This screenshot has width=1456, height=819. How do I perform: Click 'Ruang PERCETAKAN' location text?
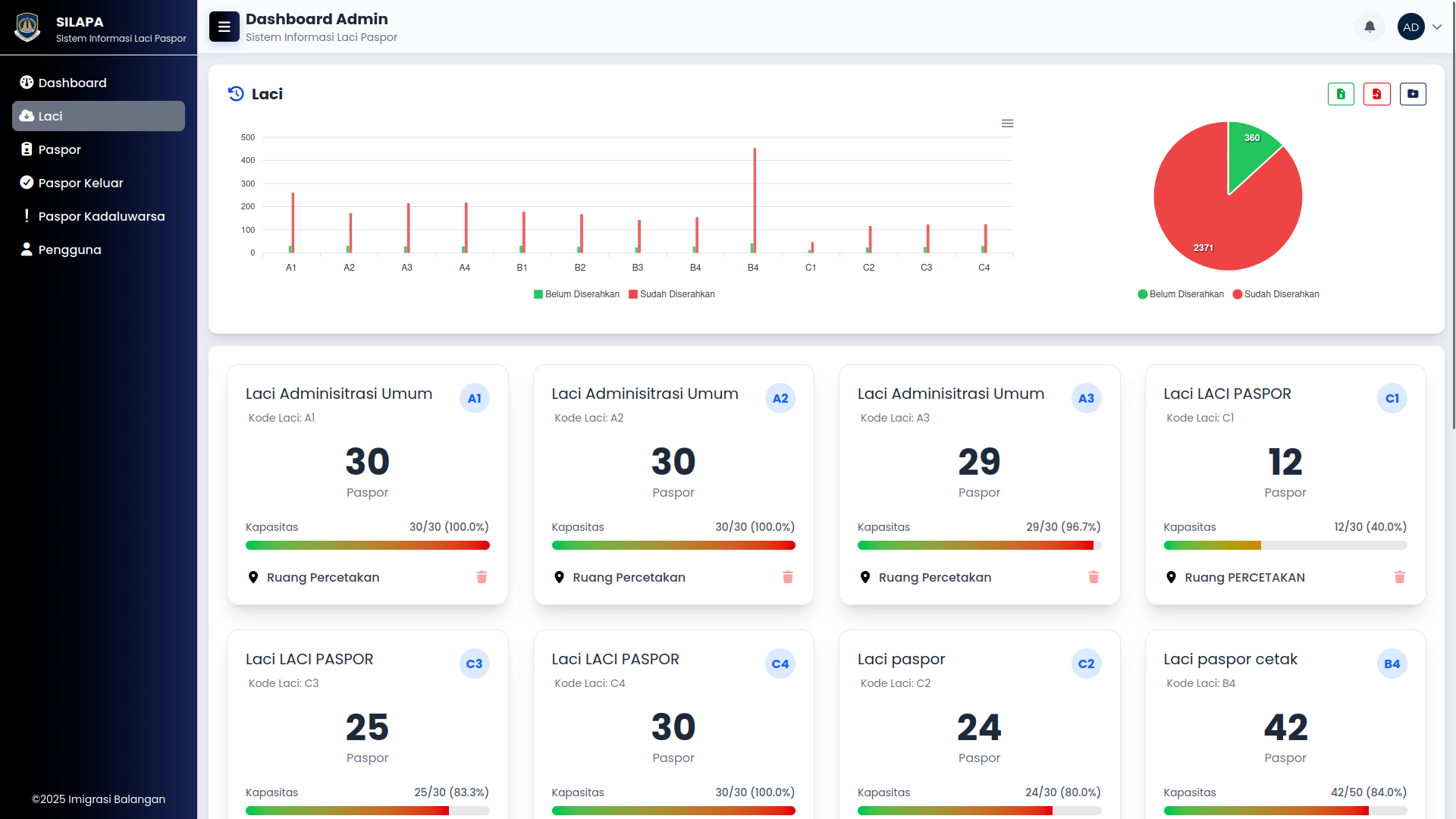[x=1245, y=577]
